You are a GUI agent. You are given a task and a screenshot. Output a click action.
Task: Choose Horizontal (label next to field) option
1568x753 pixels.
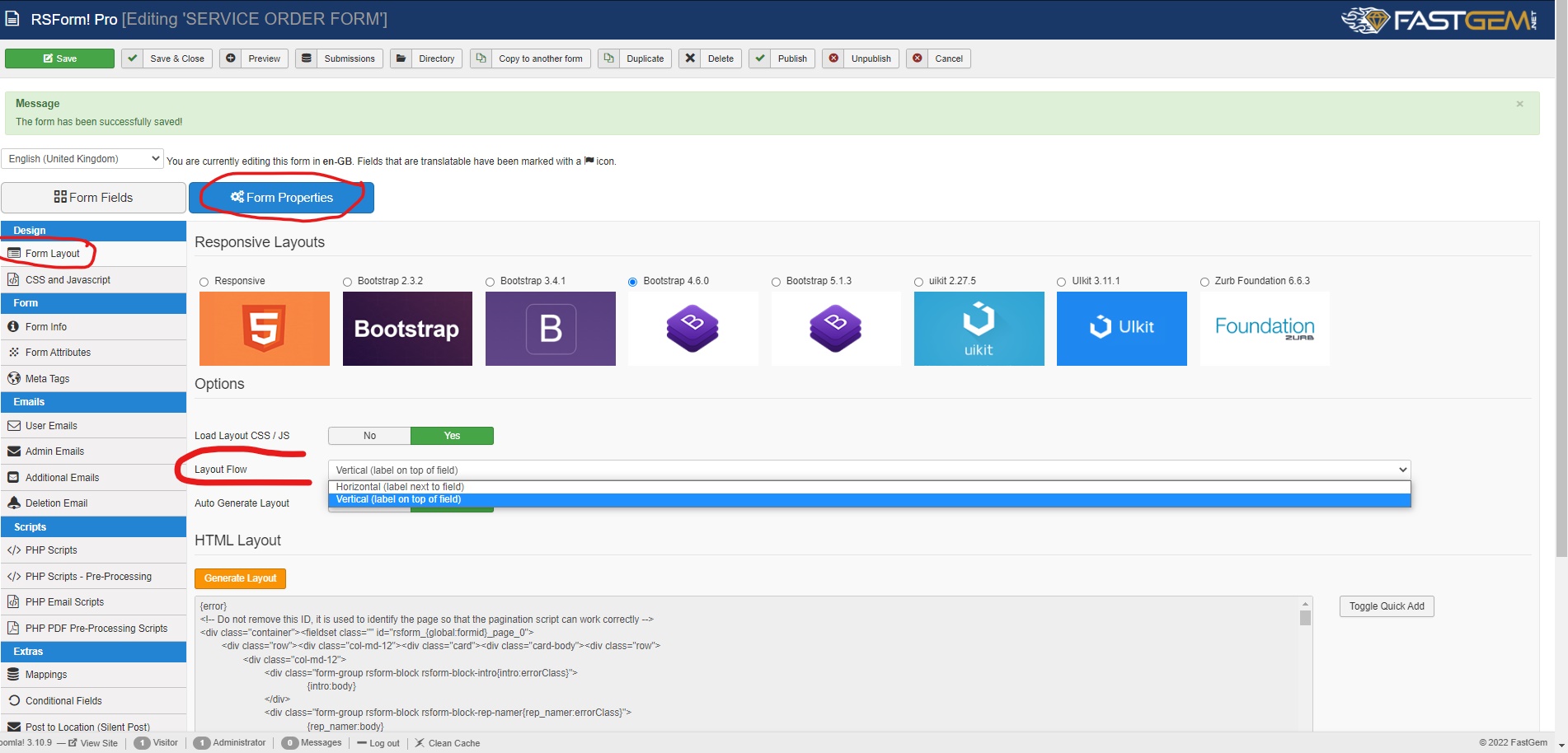click(870, 487)
